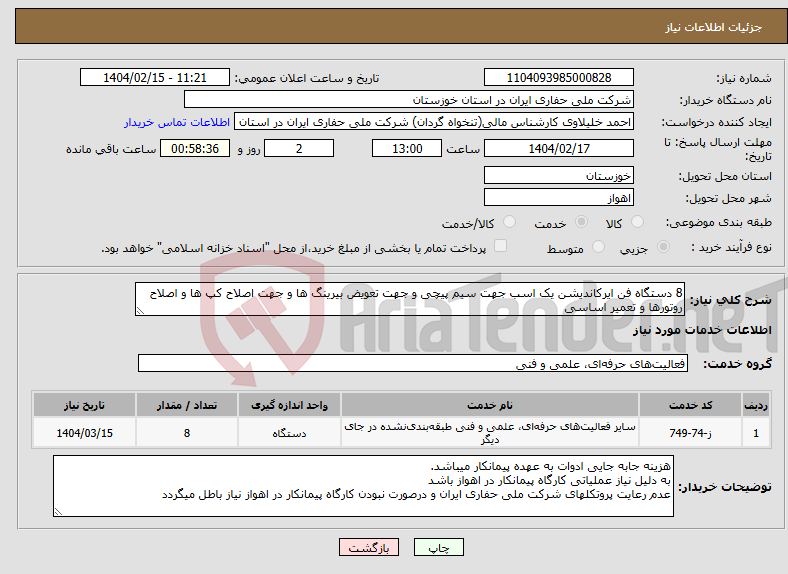Select the کالا/خدمت radio button
Viewport: 788px width, 574px height.
(x=510, y=222)
